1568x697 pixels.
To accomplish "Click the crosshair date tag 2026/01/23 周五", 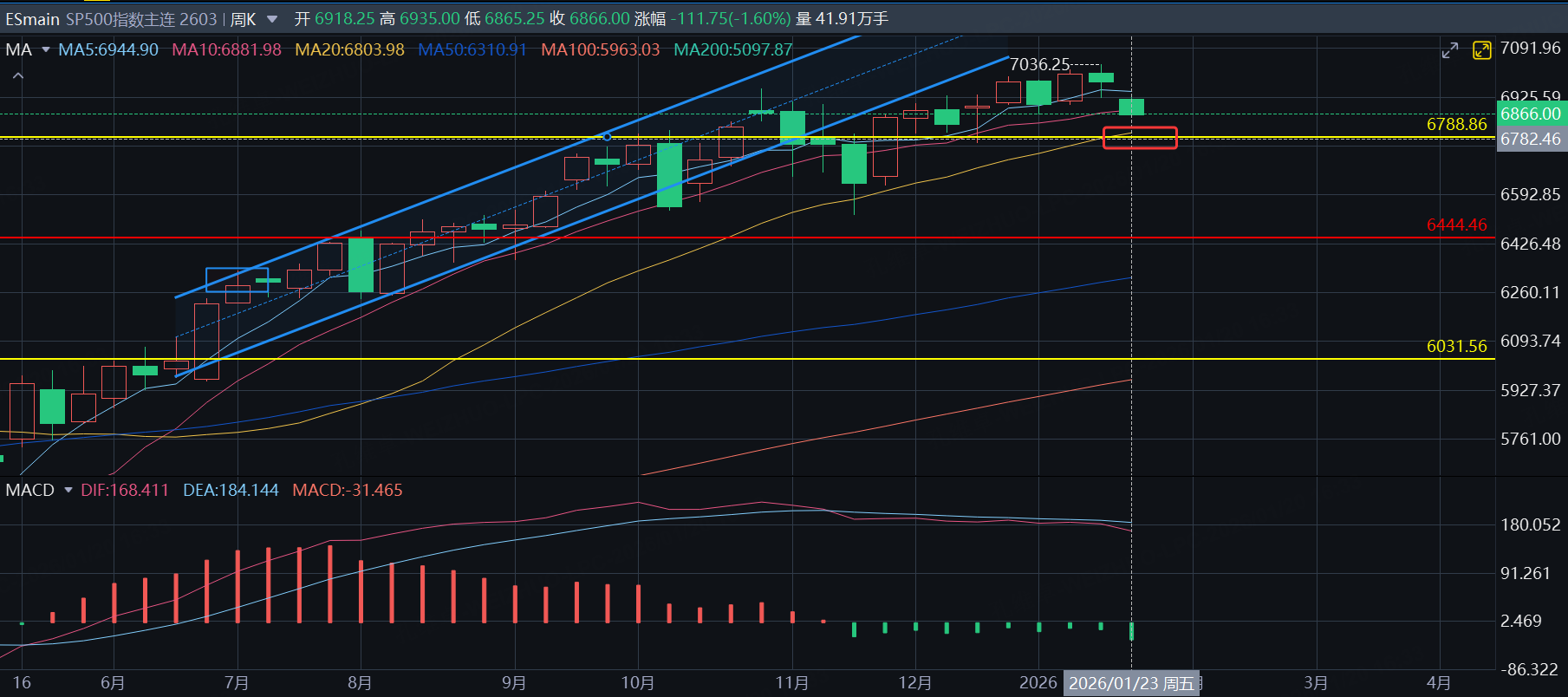I will click(1131, 683).
